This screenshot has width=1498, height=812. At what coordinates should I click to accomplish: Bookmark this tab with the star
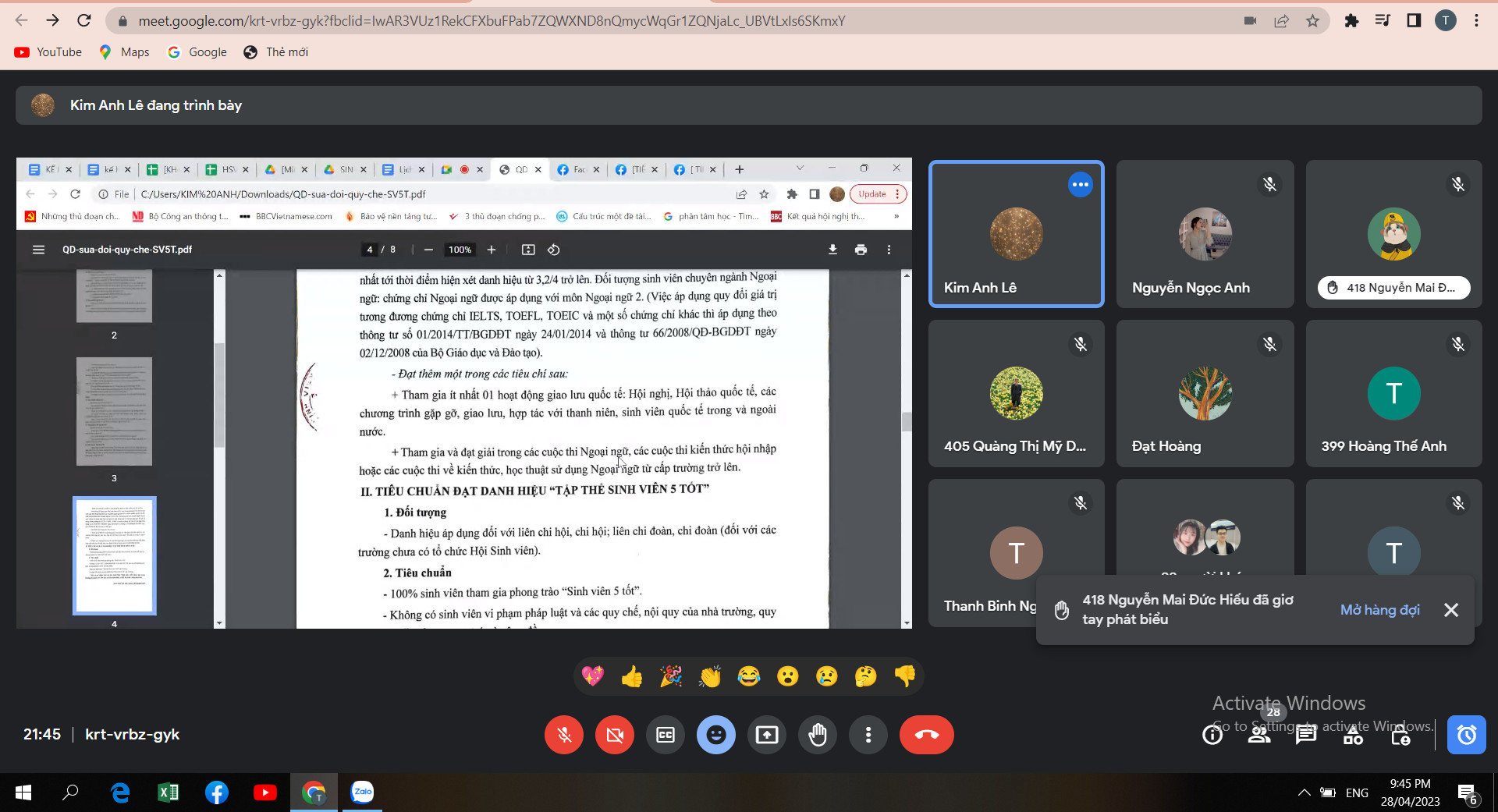point(1312,21)
